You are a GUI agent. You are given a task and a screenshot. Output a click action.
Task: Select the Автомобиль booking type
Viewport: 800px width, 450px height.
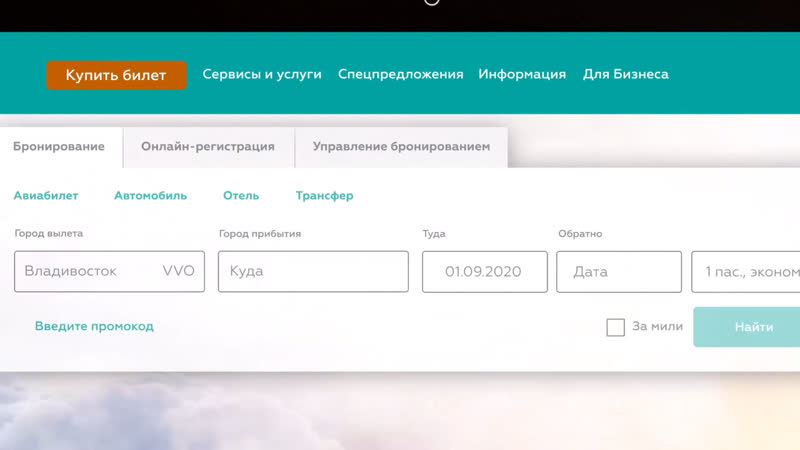click(150, 196)
